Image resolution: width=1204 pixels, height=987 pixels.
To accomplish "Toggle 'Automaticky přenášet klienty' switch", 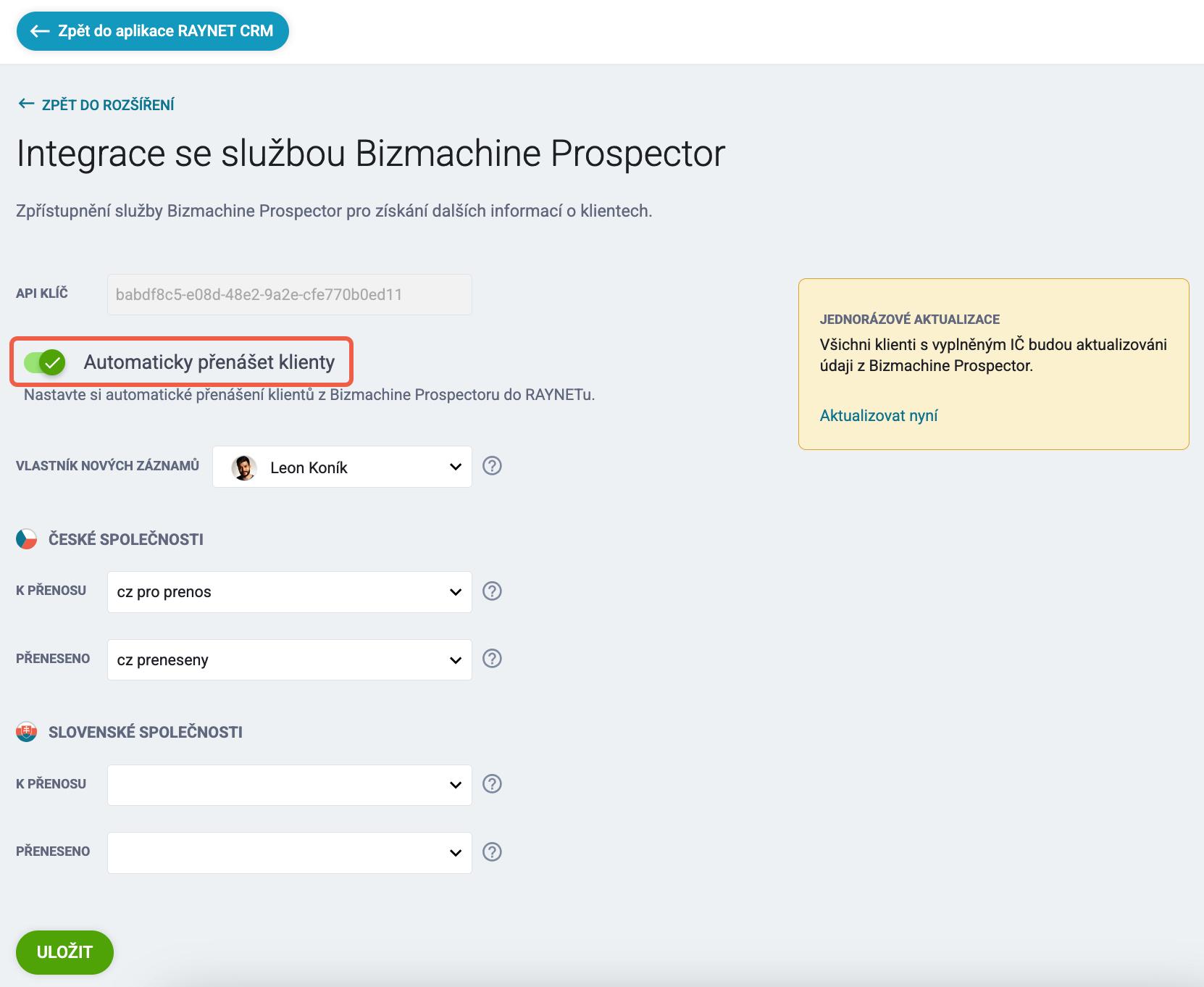I will coord(44,362).
